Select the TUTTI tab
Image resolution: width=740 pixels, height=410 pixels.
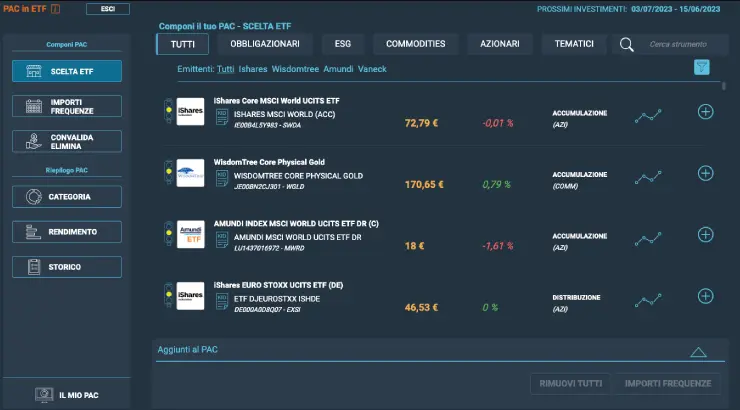[x=182, y=44]
